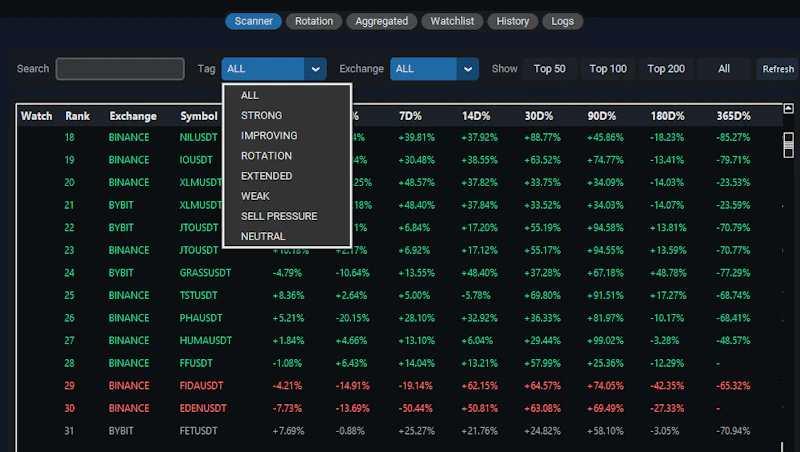Viewport: 800px width, 452px height.
Task: Click EDENUSDT symbol cell
Action: (x=203, y=408)
